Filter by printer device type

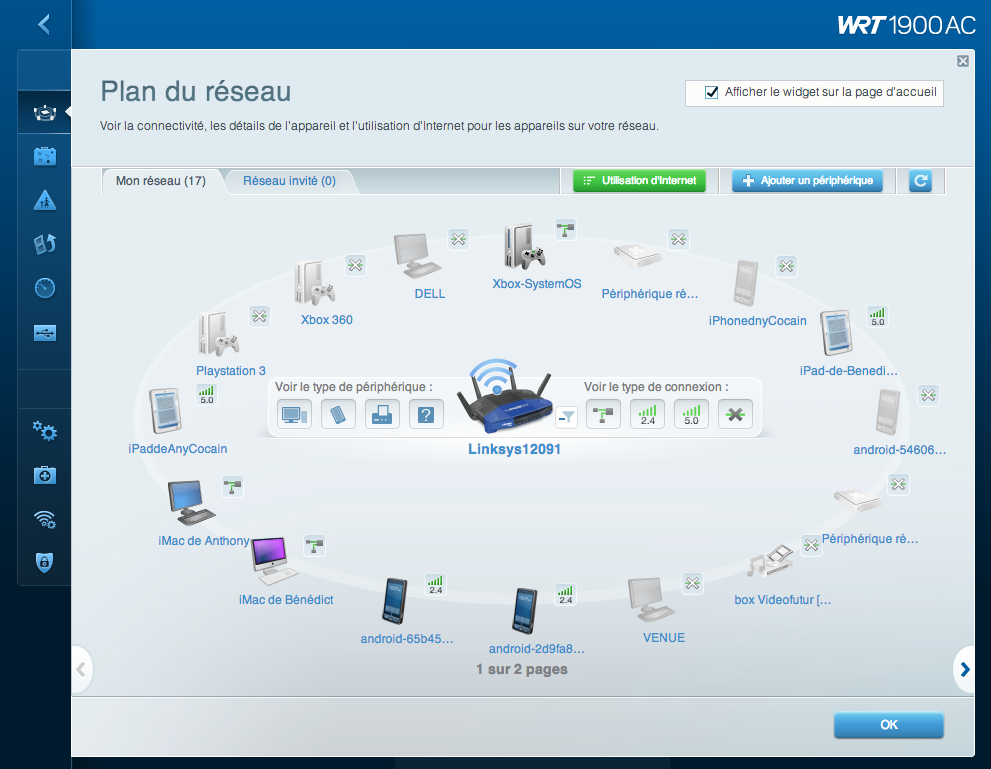(382, 415)
